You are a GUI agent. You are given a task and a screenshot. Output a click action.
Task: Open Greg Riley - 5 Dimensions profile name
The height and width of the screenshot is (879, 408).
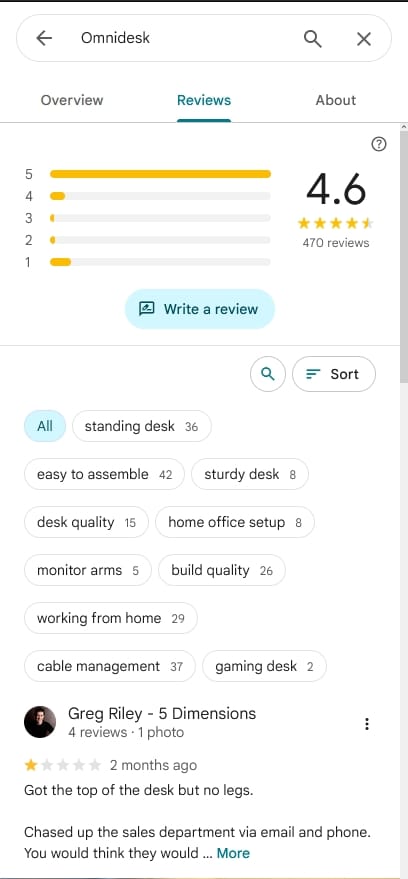pyautogui.click(x=162, y=713)
